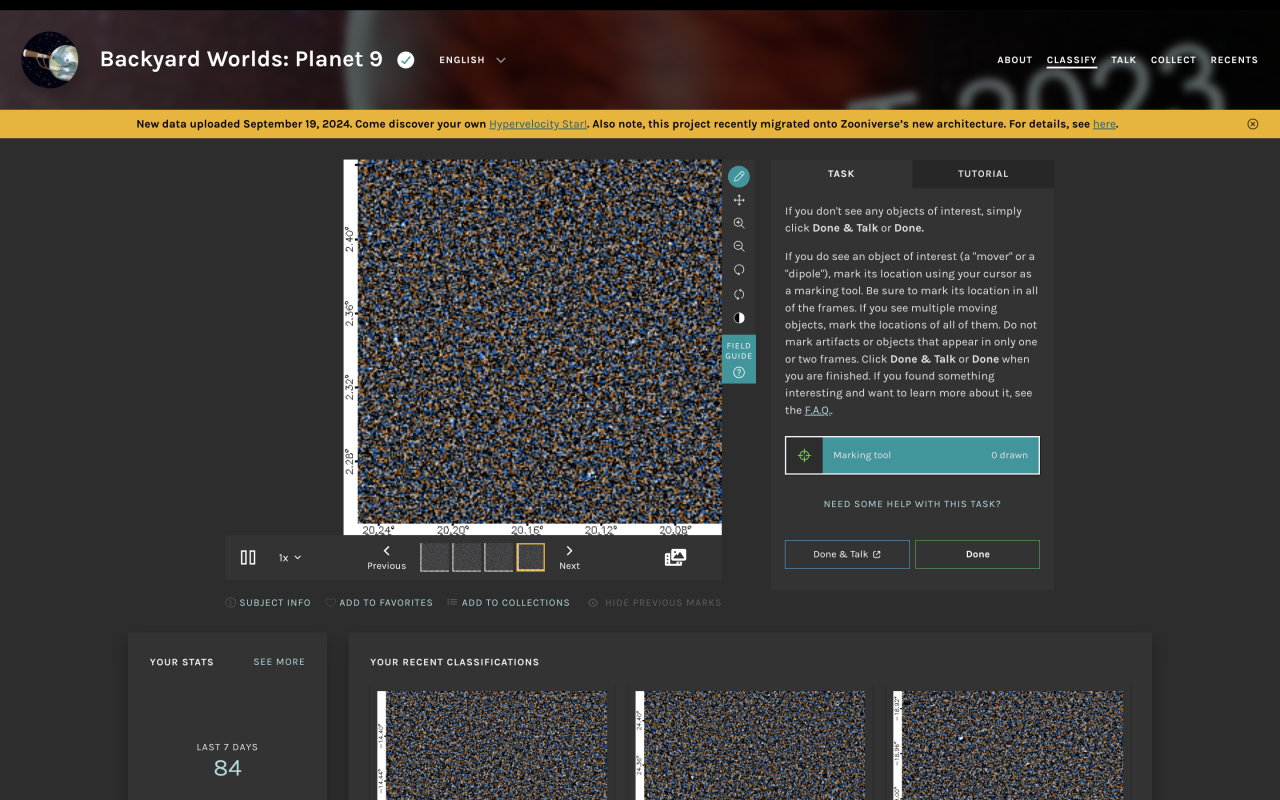Reset the image view
Screen dimensions: 1280x800
tap(739, 294)
